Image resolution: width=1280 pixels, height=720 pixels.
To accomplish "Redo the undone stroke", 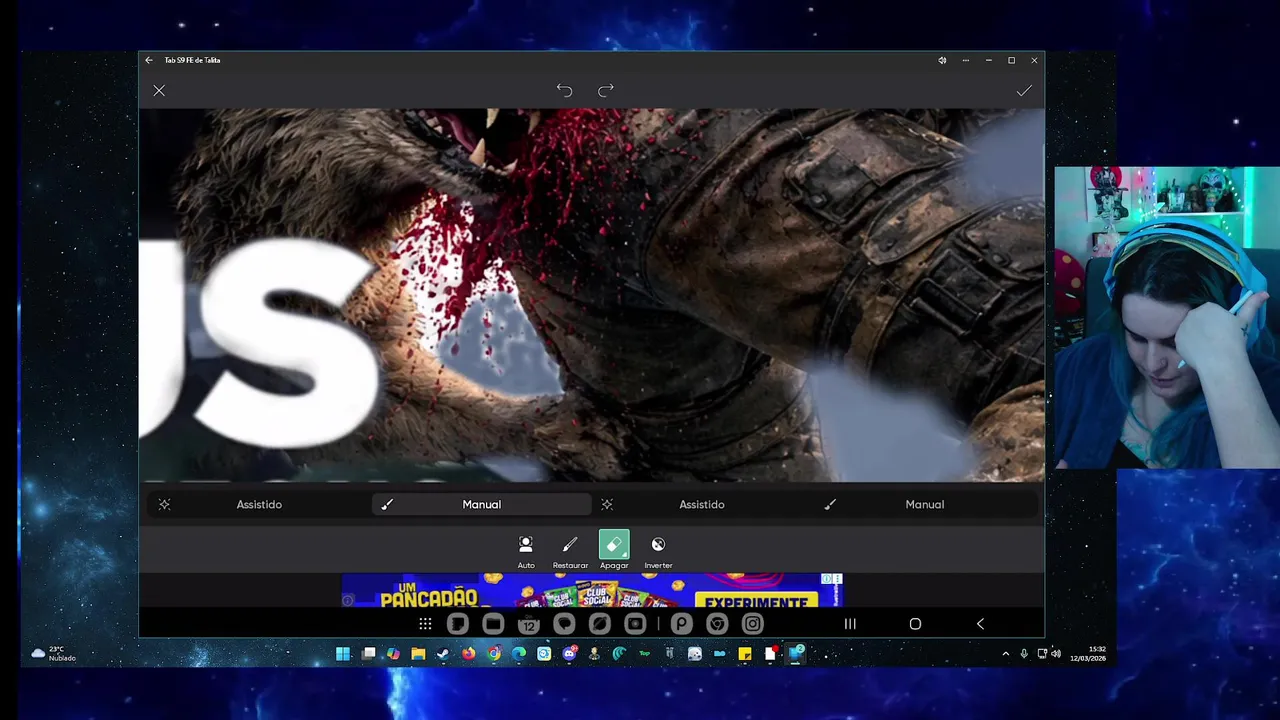I will coord(606,91).
